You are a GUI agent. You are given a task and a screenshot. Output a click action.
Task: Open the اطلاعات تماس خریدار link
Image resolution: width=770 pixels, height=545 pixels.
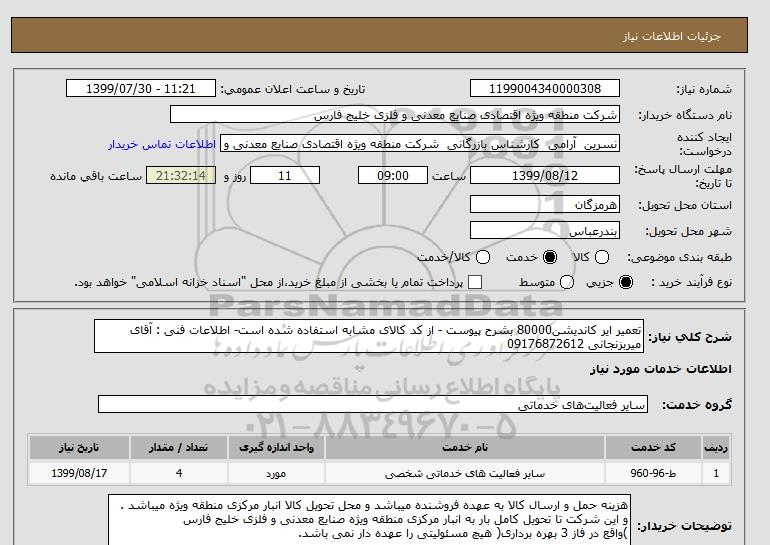[162, 144]
